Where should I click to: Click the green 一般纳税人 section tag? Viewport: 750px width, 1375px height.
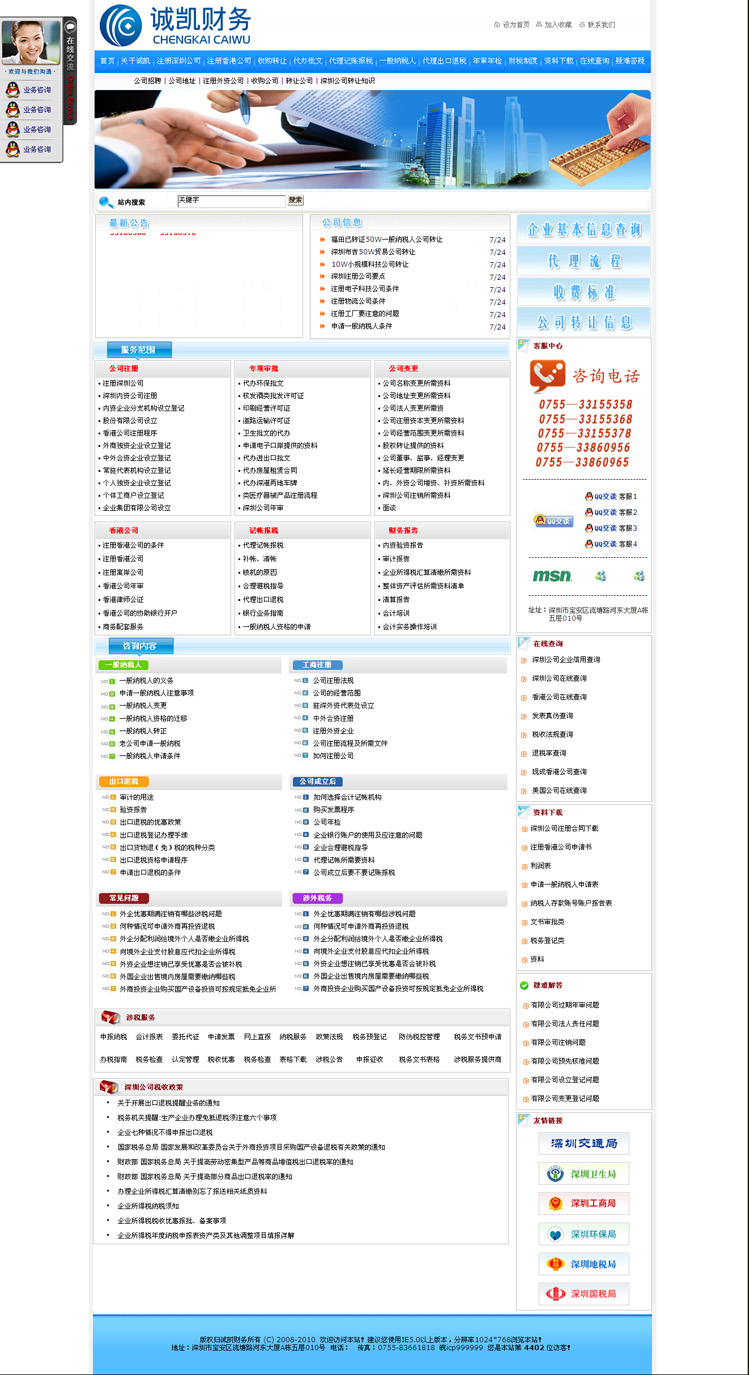(x=123, y=665)
